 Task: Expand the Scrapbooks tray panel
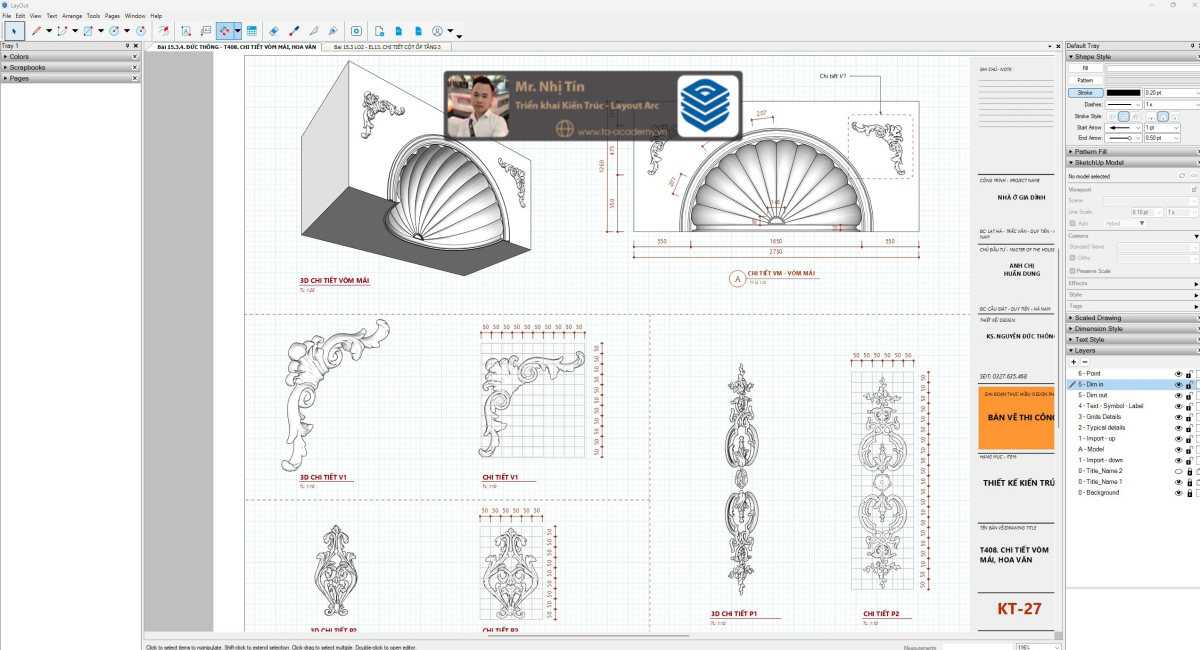[x=70, y=67]
